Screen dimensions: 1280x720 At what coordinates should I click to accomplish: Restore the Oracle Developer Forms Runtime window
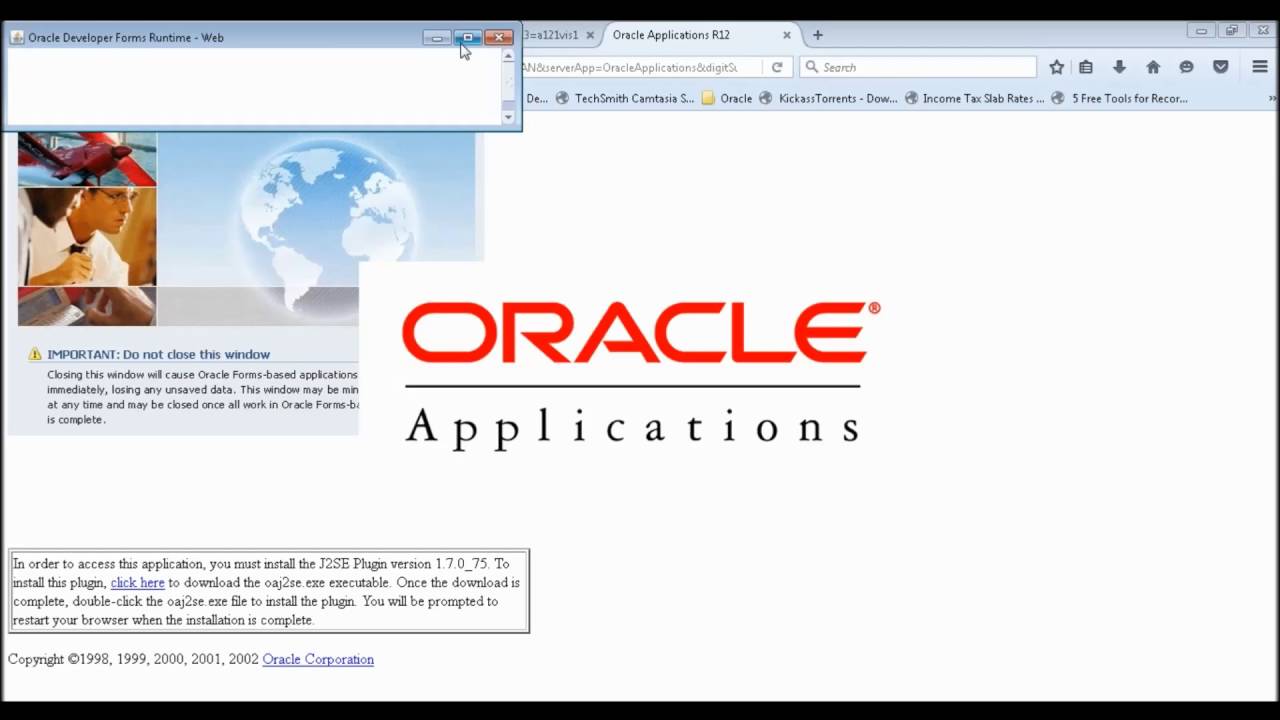point(467,38)
